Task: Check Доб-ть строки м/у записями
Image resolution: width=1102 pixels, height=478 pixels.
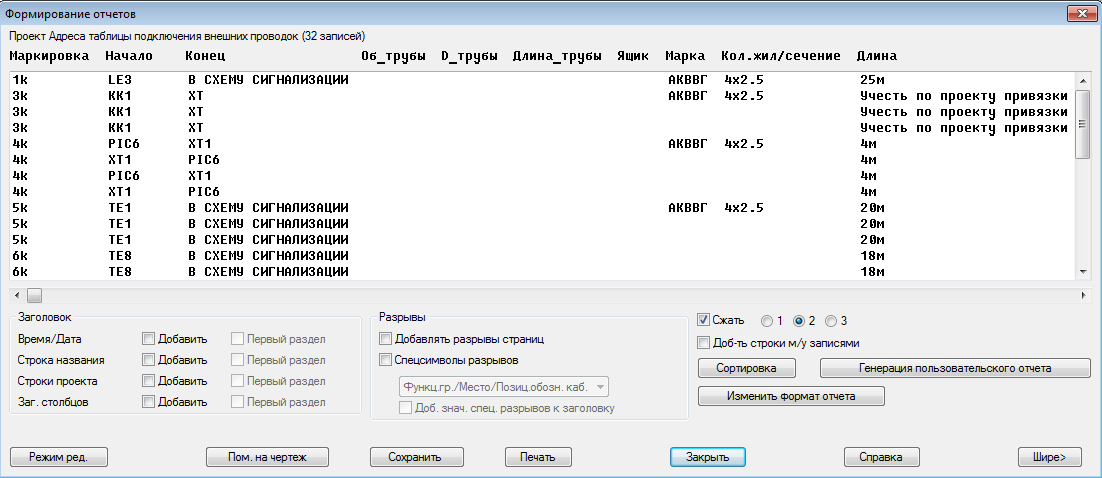Action: coord(703,343)
